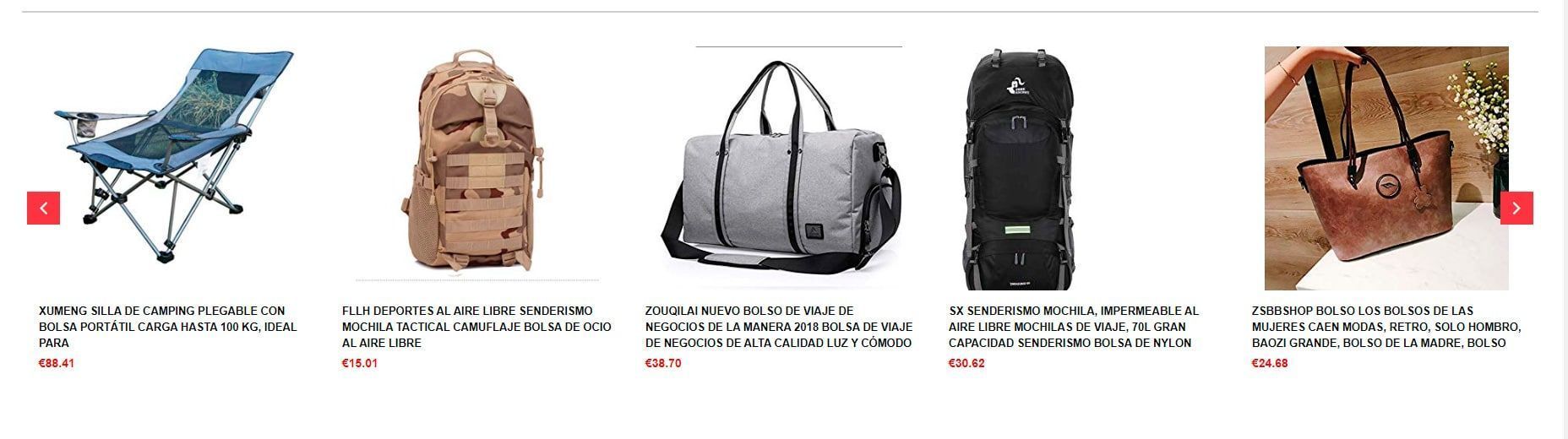Screen dimensions: 1568x439
Task: Open ZSBBSHOP Bolso product title link
Action: (x=1386, y=327)
